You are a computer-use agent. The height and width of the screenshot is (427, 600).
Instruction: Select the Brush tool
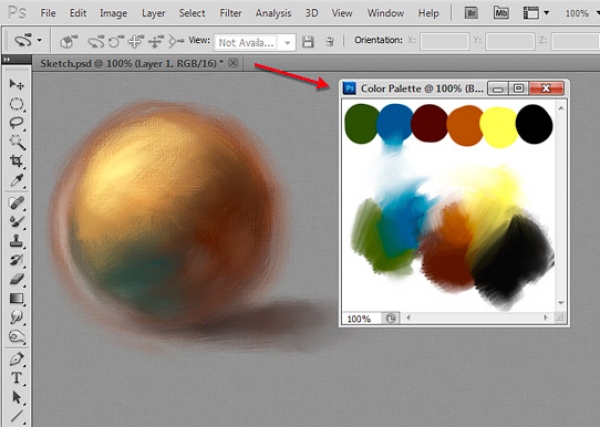click(16, 222)
